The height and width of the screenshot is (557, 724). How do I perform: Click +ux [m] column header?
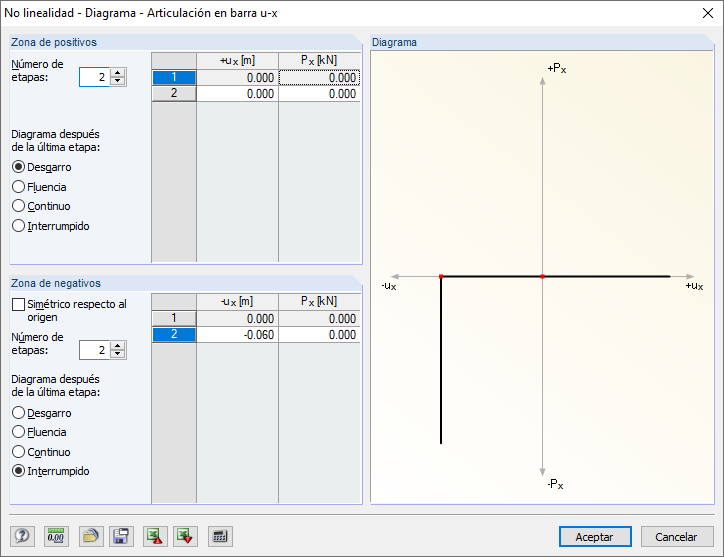pos(237,61)
